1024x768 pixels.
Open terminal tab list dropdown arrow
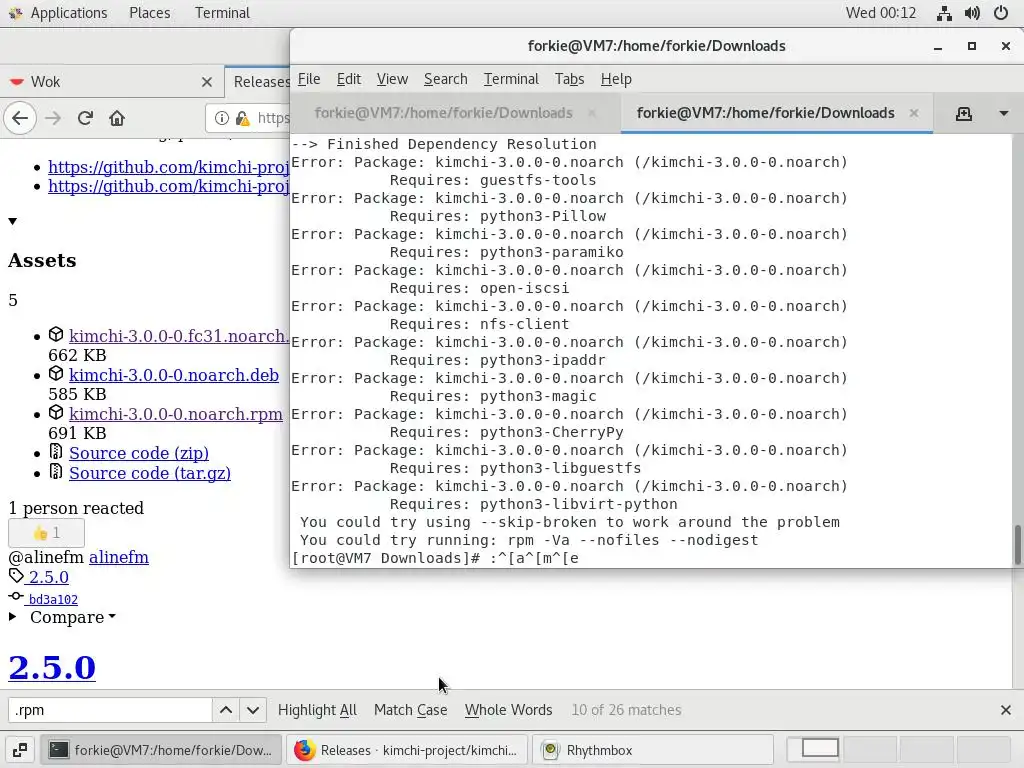(x=1004, y=114)
